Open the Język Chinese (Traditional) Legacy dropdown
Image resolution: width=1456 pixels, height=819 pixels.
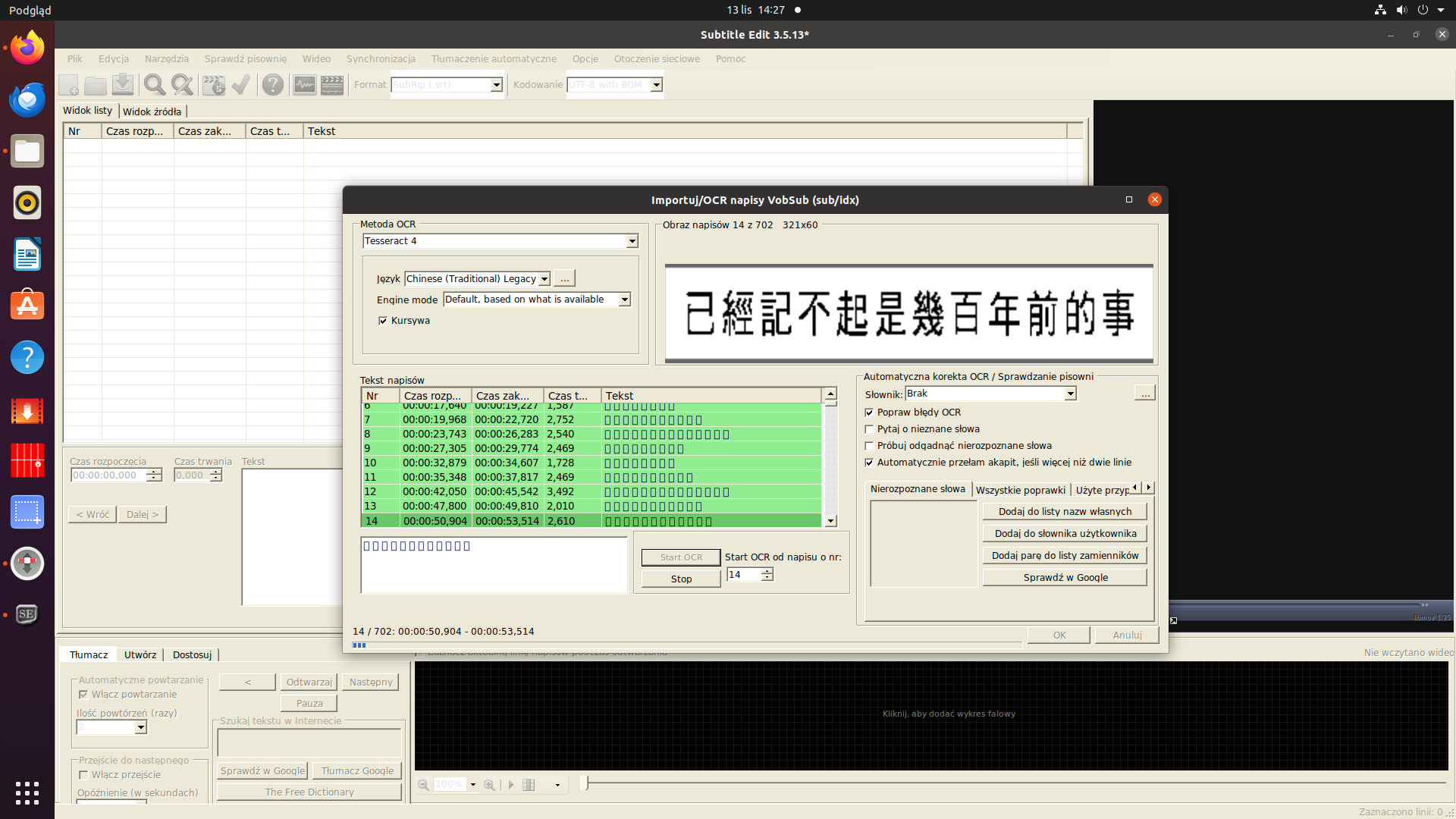coord(544,279)
